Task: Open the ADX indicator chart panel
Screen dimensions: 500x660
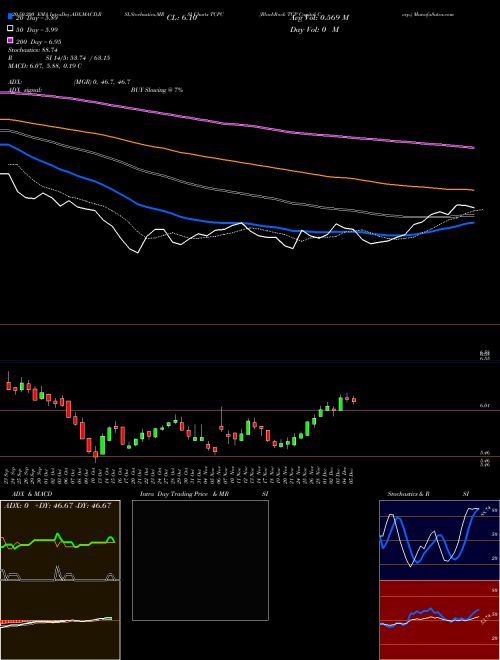Action: point(60,540)
